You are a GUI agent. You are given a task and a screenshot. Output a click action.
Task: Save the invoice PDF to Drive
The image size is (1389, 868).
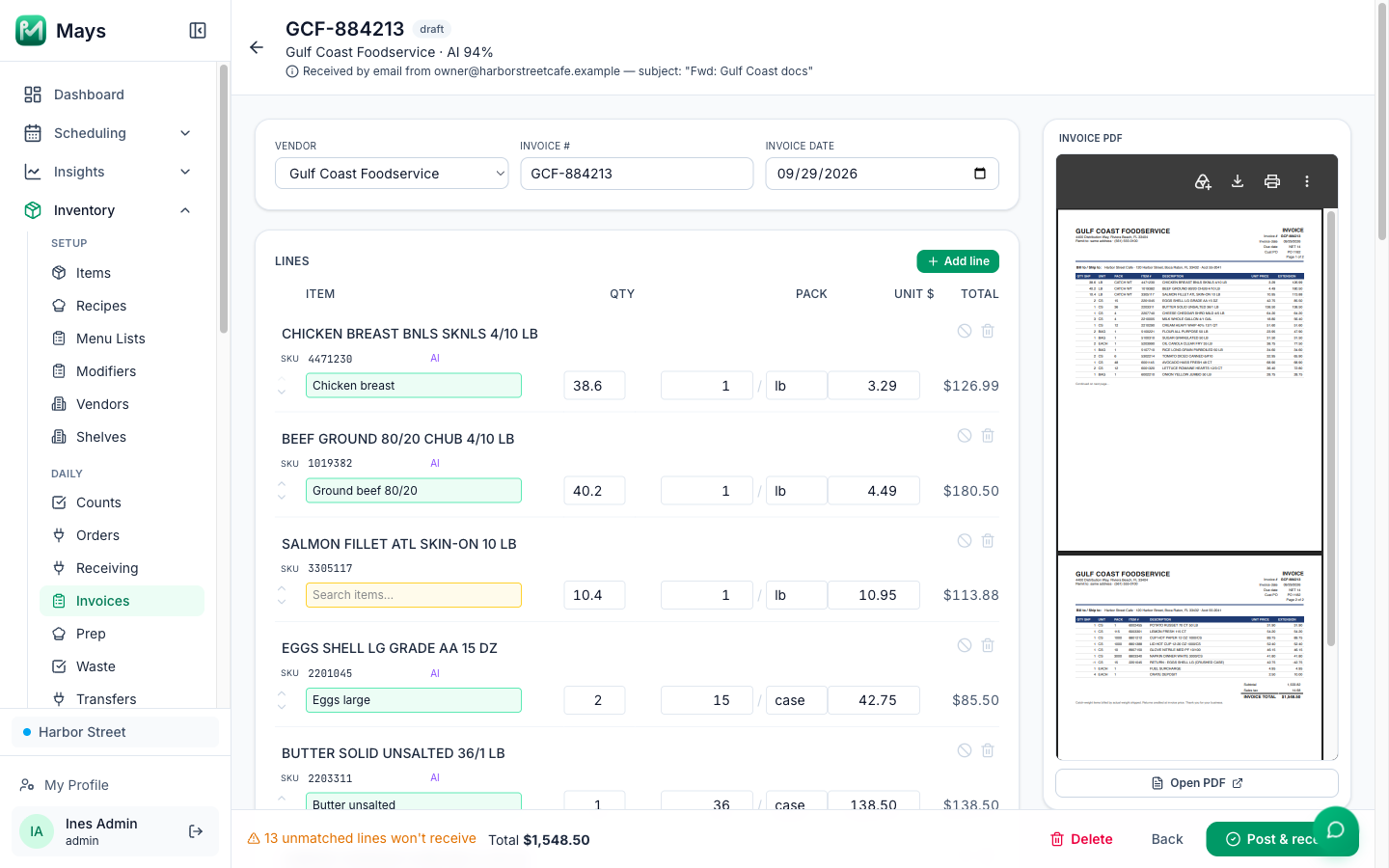click(1203, 181)
